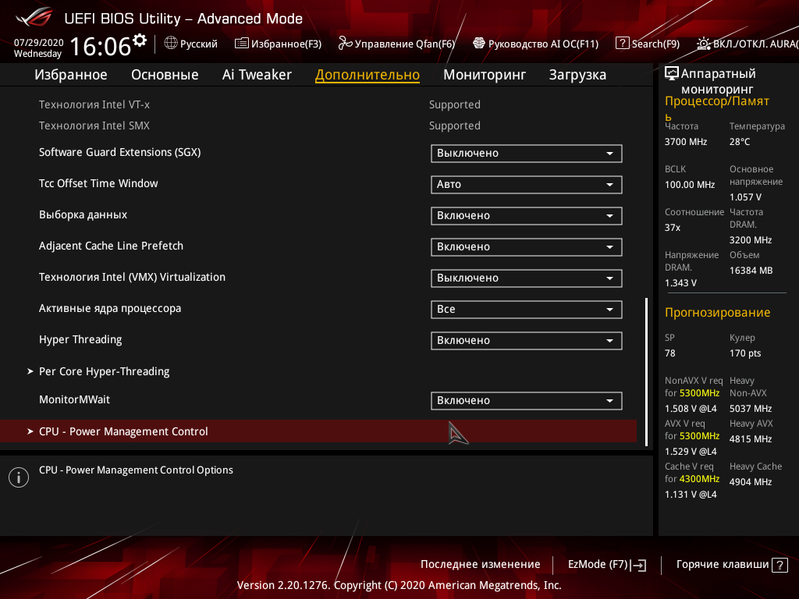Click the Прогнозирование heading

(717, 312)
